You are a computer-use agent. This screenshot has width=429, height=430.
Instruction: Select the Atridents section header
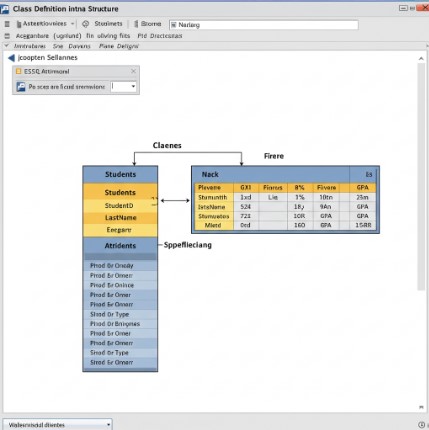[120, 246]
